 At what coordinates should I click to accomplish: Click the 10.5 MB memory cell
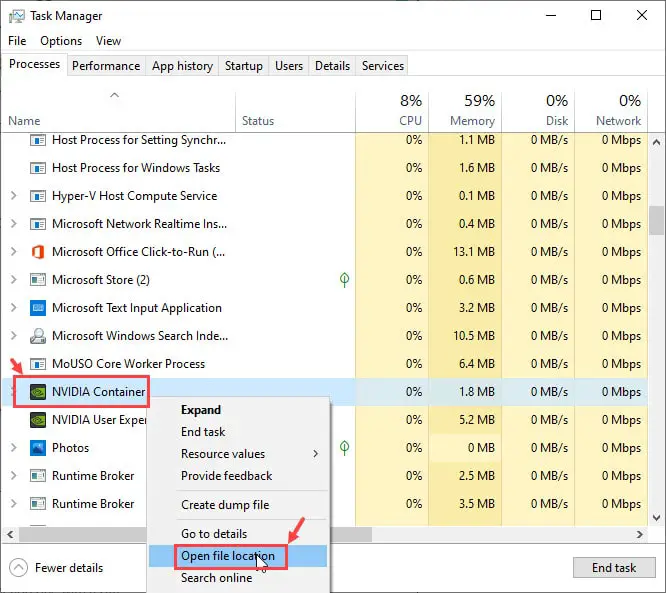465,336
